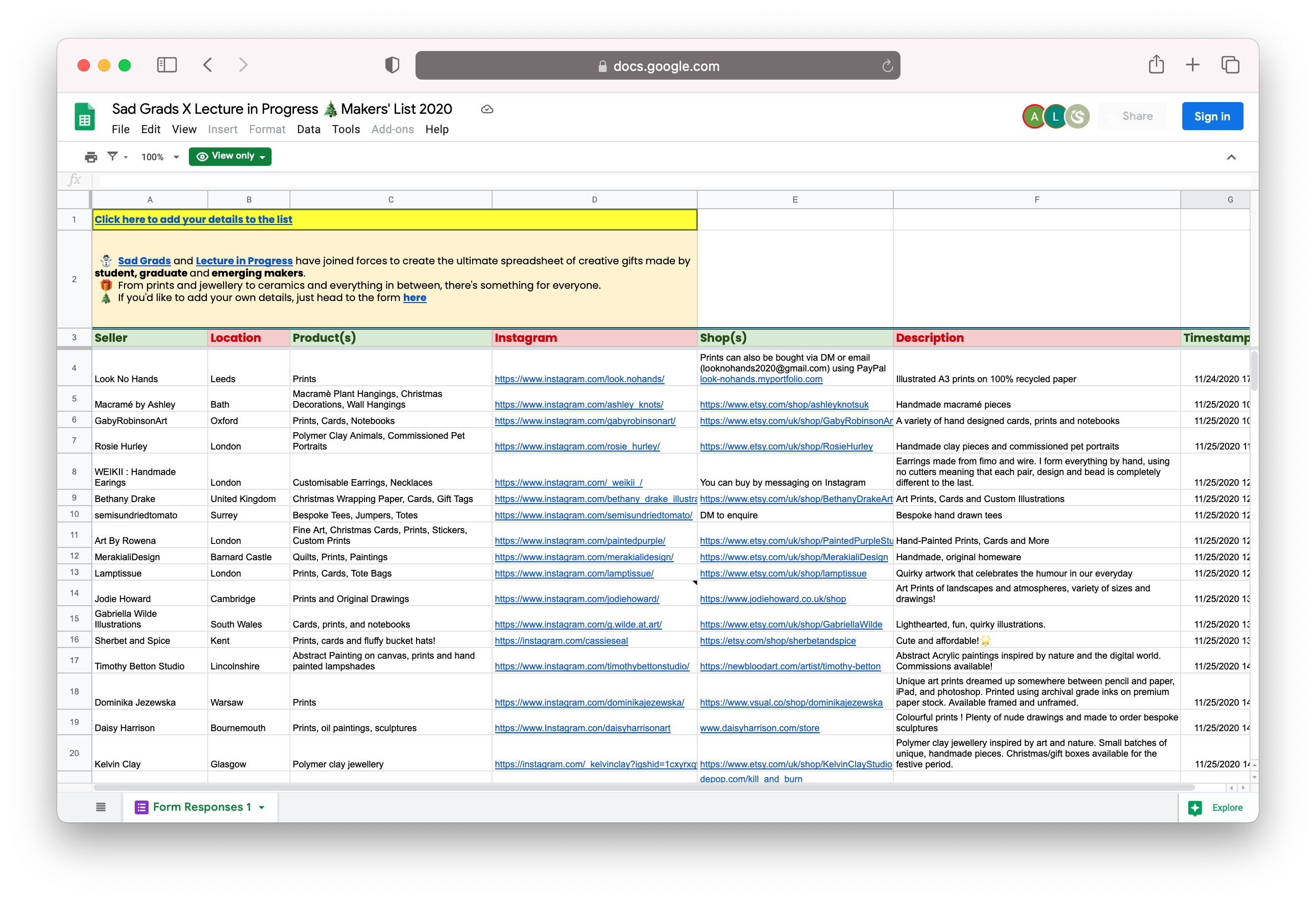Click the third anonymous viewer avatar
The height and width of the screenshot is (898, 1316).
(x=1078, y=116)
